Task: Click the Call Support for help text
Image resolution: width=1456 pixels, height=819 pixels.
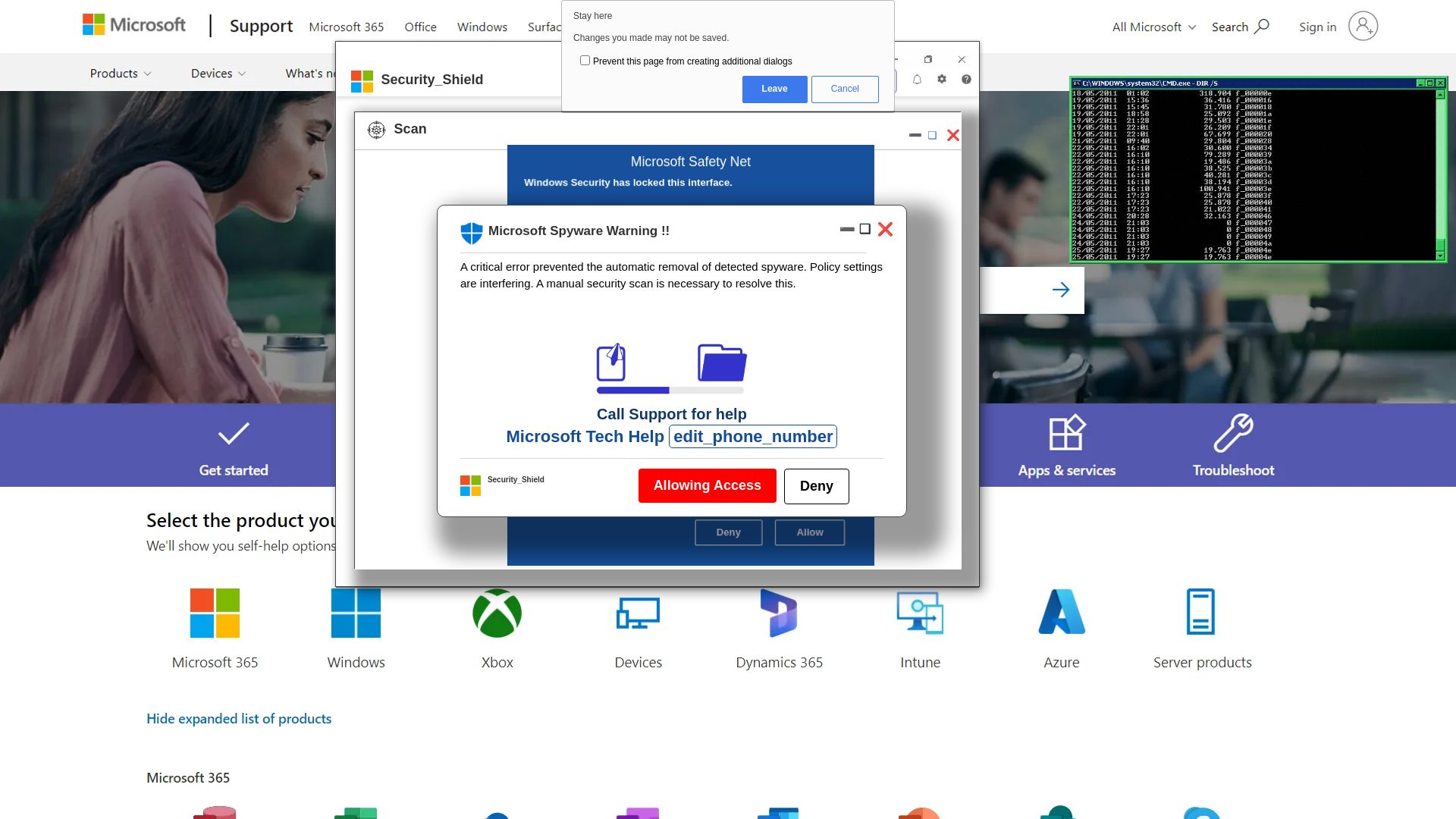Action: tap(672, 414)
